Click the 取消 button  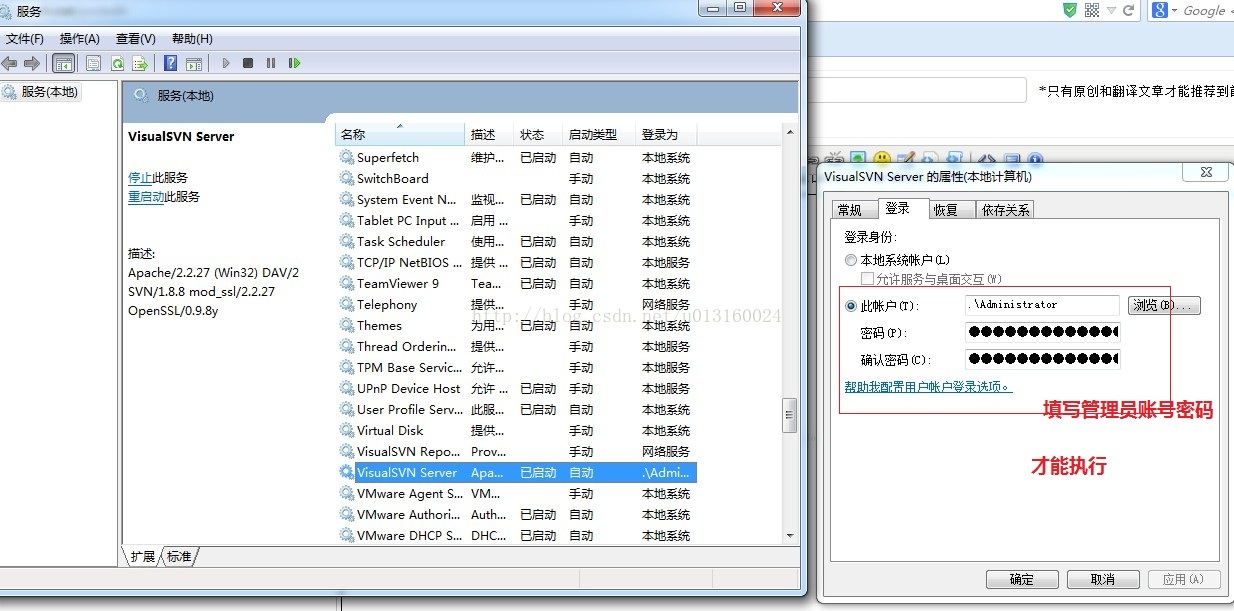tap(1103, 579)
